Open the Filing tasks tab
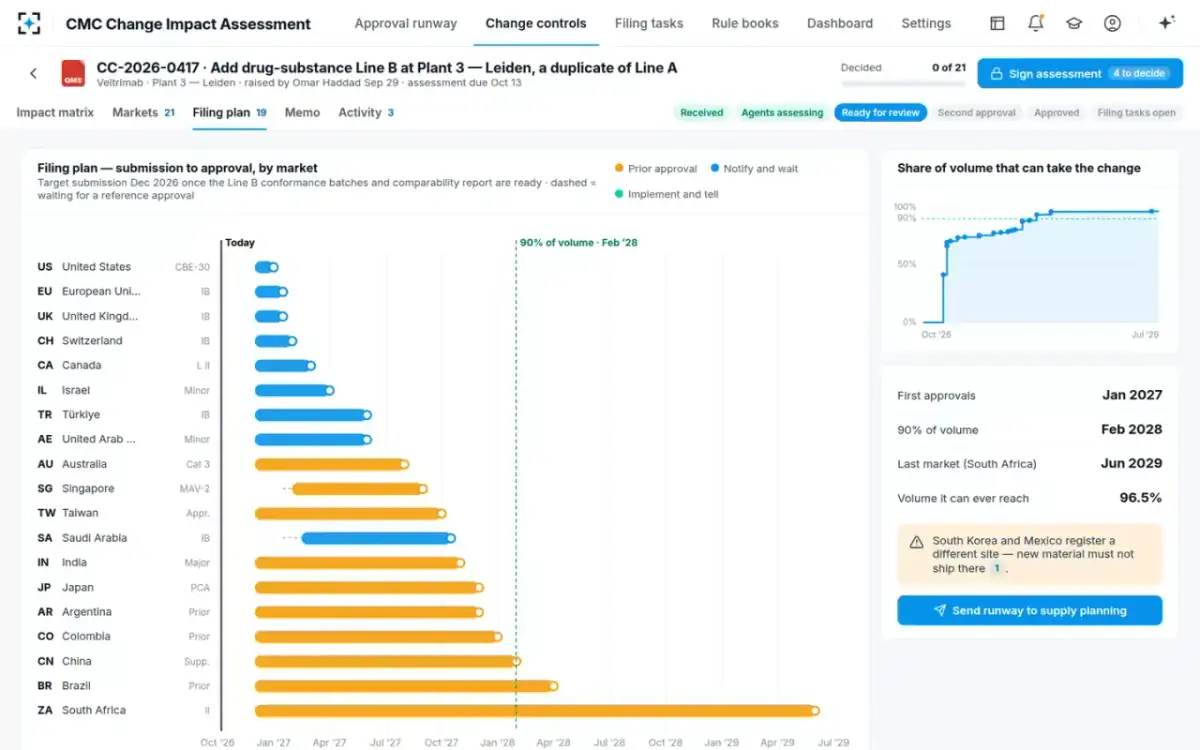The height and width of the screenshot is (750, 1200). point(649,23)
